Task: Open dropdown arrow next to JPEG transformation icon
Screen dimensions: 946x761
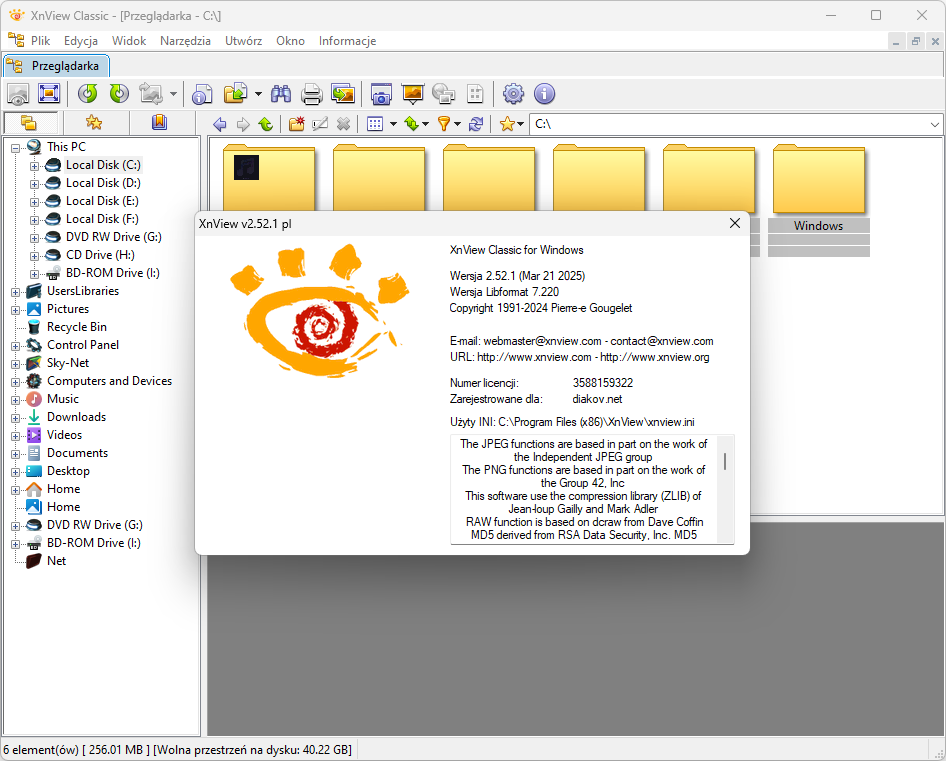Action: (x=173, y=94)
